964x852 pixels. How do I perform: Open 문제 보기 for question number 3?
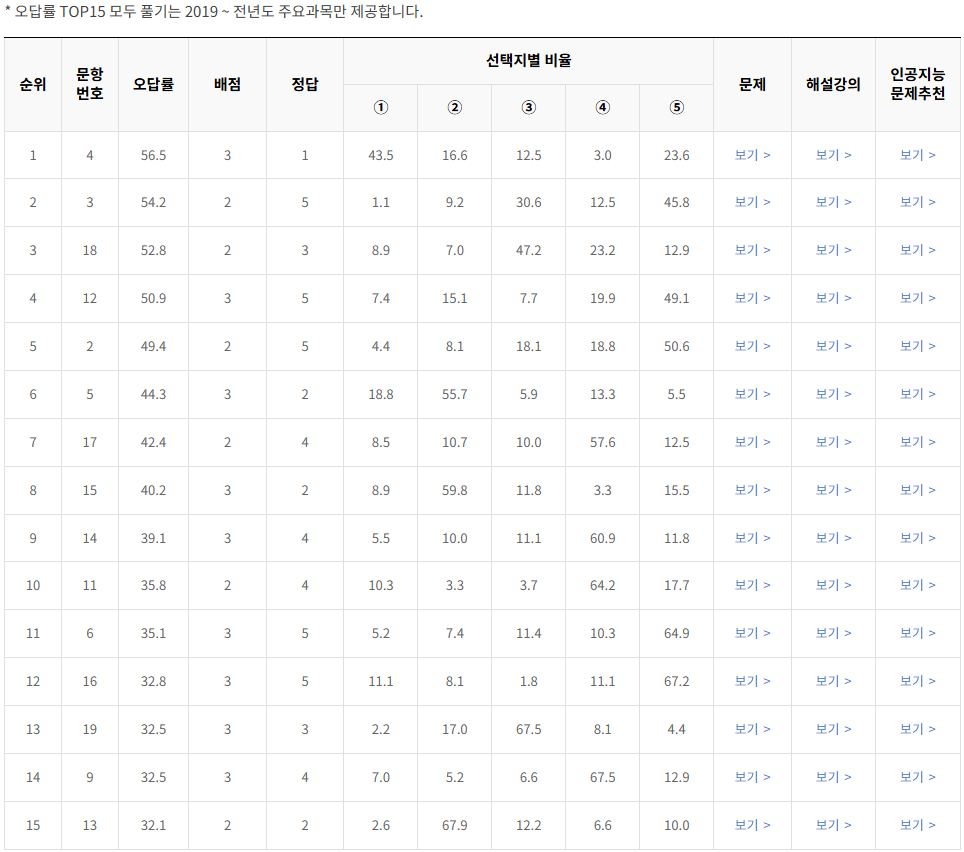[752, 203]
